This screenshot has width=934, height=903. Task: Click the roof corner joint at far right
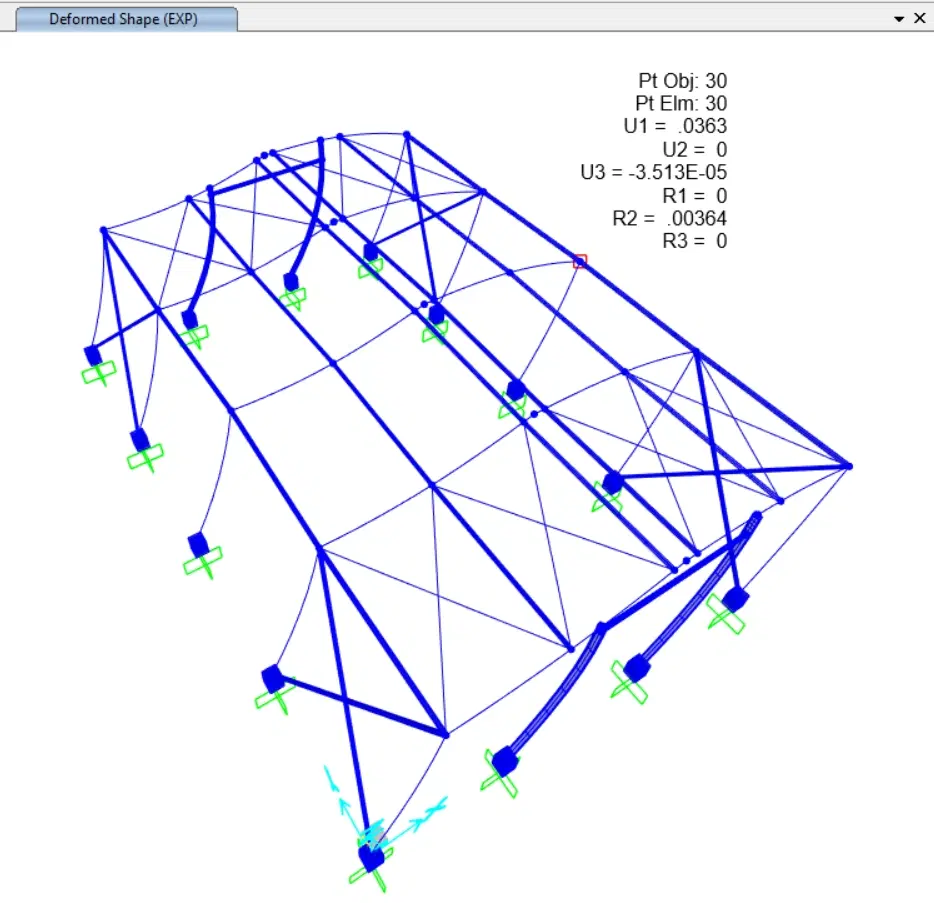tap(849, 466)
